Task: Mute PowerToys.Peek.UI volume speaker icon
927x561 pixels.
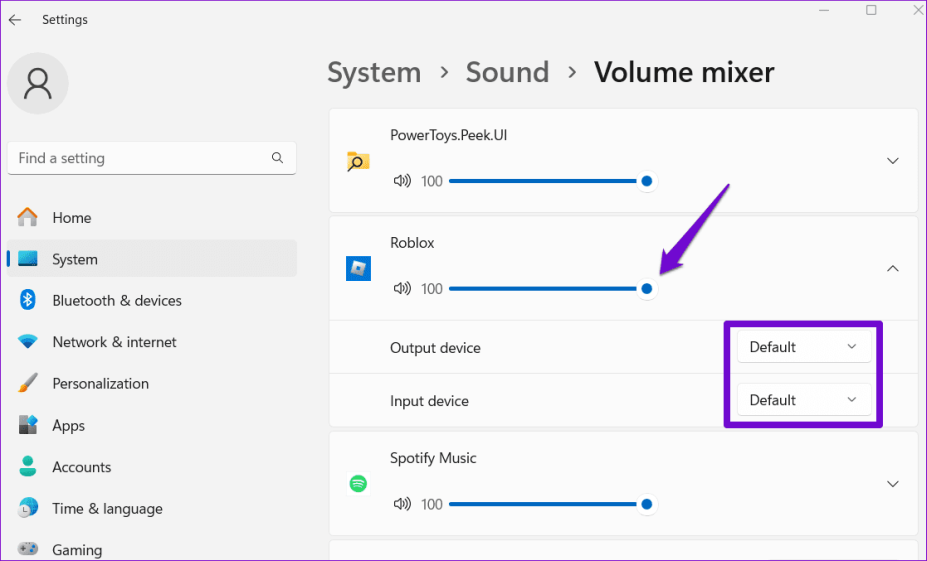Action: (x=402, y=181)
